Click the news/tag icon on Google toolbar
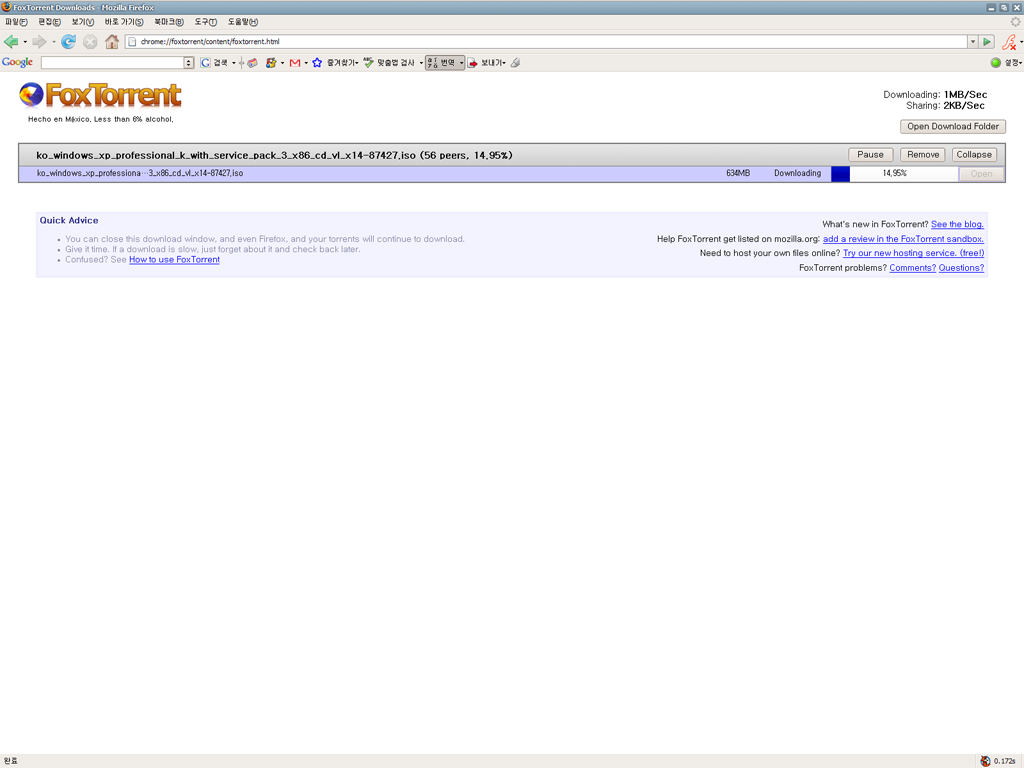Screen dimensions: 1024x768 coord(253,63)
